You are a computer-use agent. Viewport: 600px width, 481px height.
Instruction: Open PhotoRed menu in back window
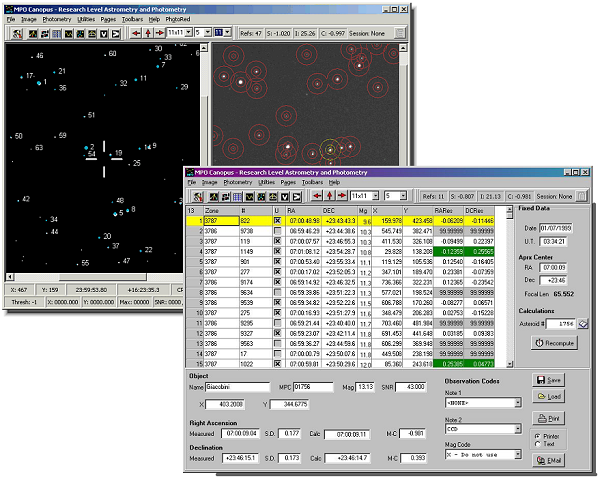[x=178, y=19]
